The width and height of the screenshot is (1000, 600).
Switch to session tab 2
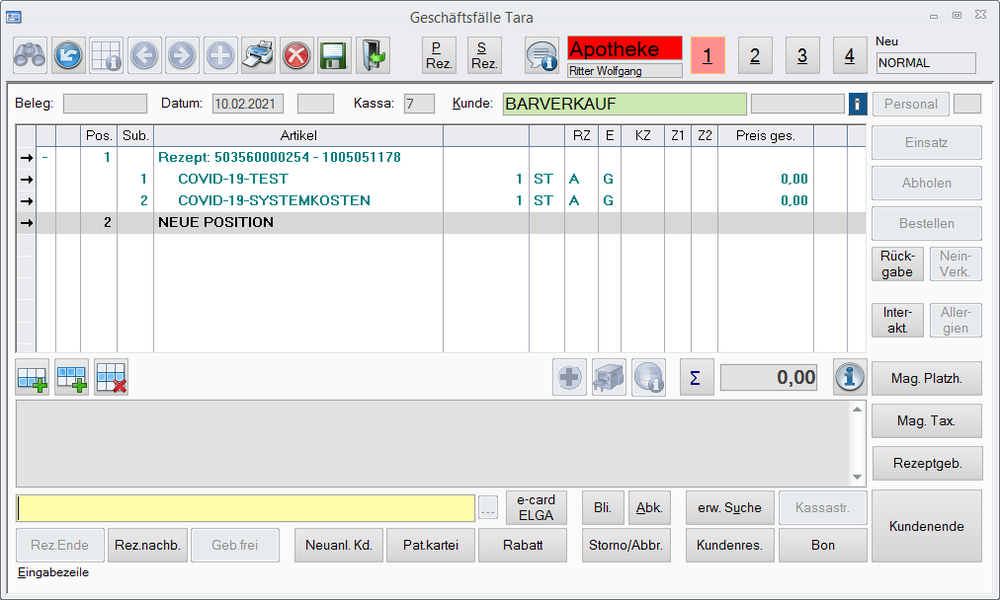(x=754, y=56)
